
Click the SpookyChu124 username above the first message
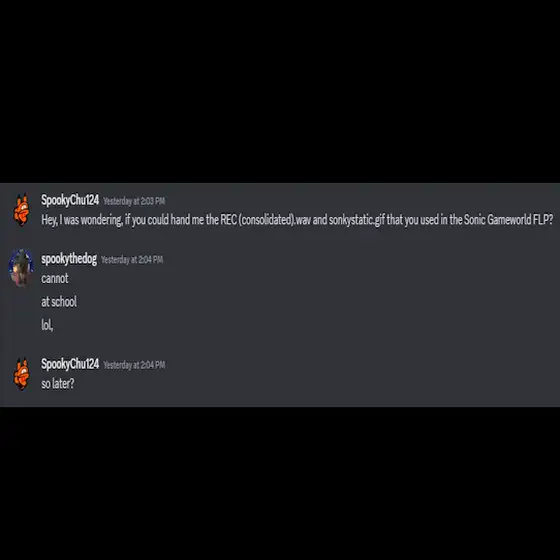70,200
